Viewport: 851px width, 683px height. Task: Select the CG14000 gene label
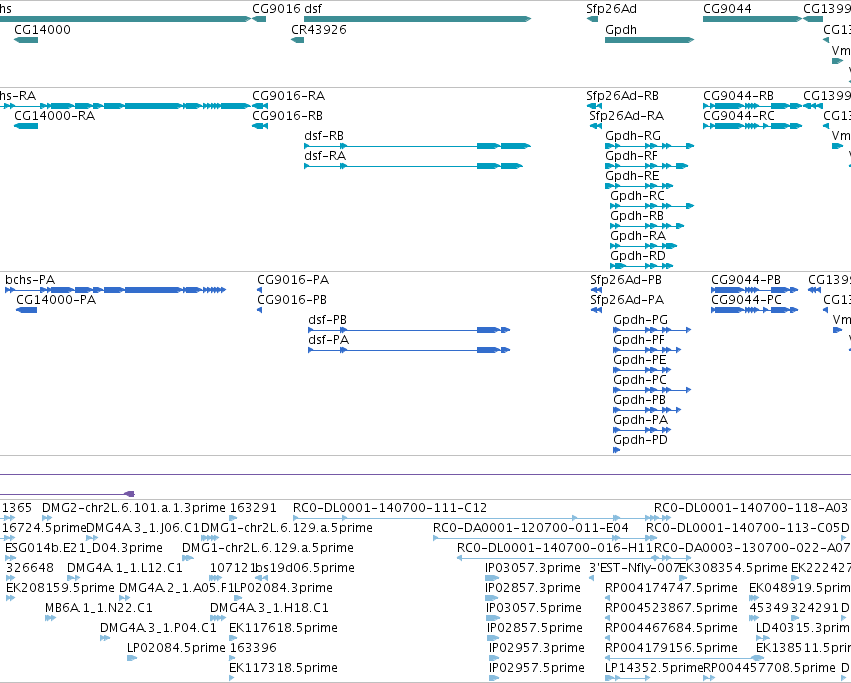pos(42,29)
